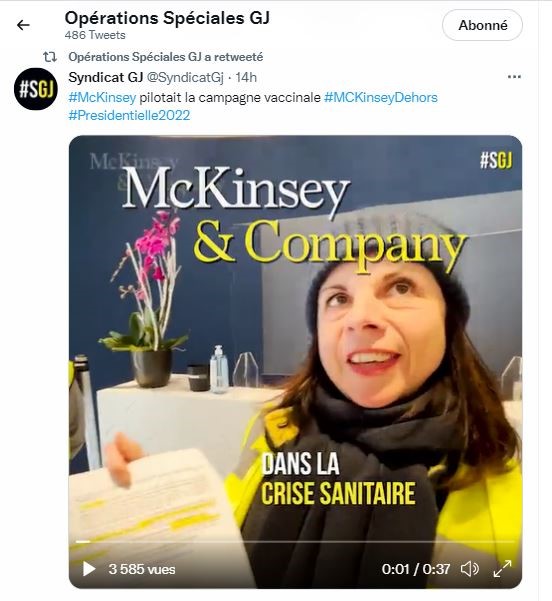The height and width of the screenshot is (601, 552).
Task: Click the 3 585 vues view counter
Action: [142, 569]
